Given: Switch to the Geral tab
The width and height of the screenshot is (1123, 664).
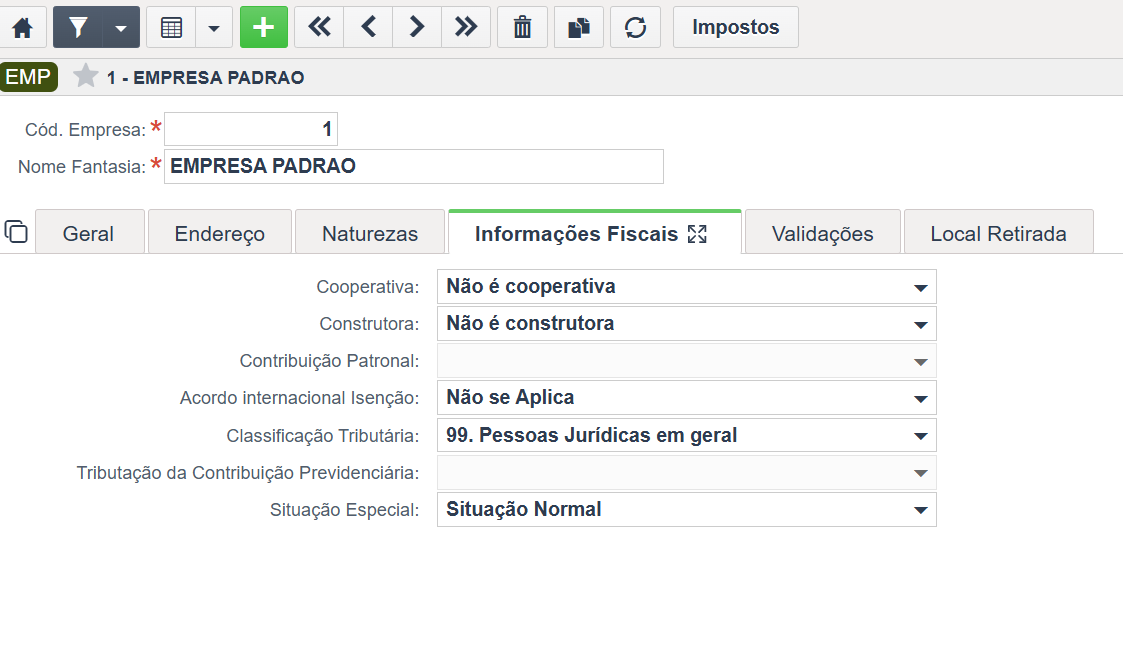Looking at the screenshot, I should click(x=90, y=232).
